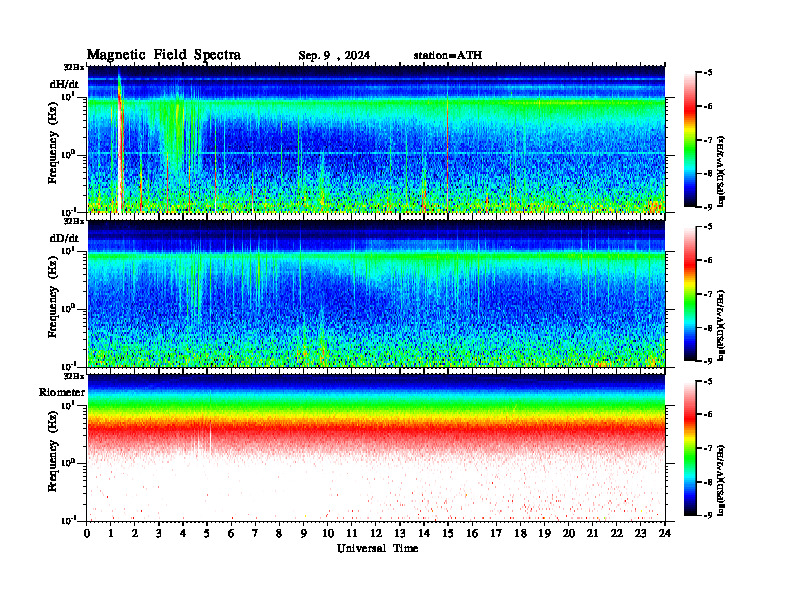Image resolution: width=792 pixels, height=612 pixels.
Task: Click the dH/dt panel color bar
Action: tap(690, 139)
